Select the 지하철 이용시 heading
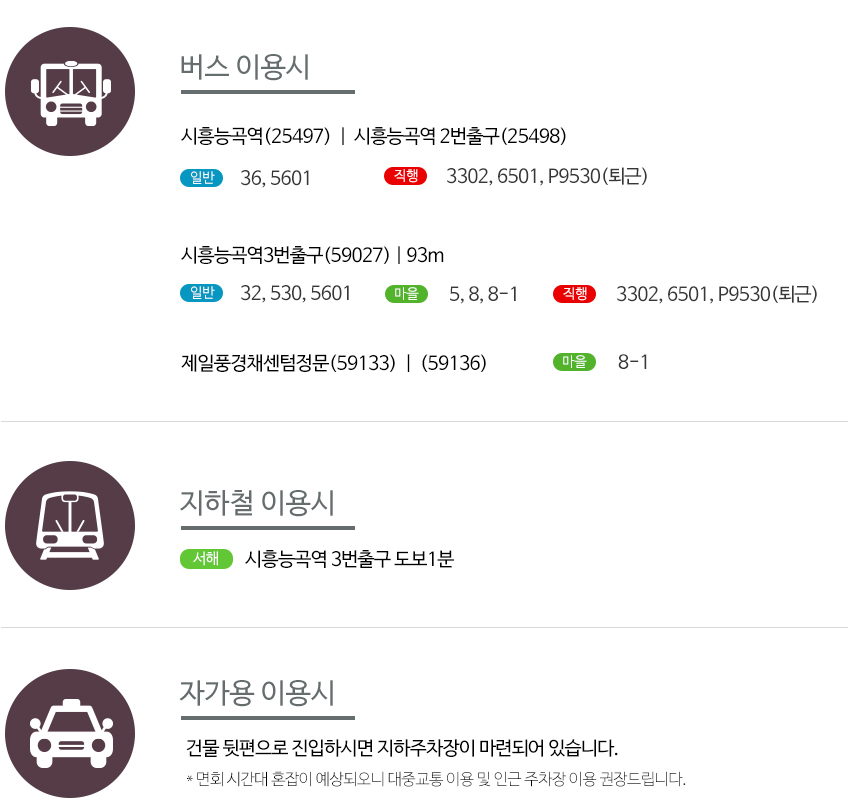Screen dimensions: 848x810 [x=257, y=502]
